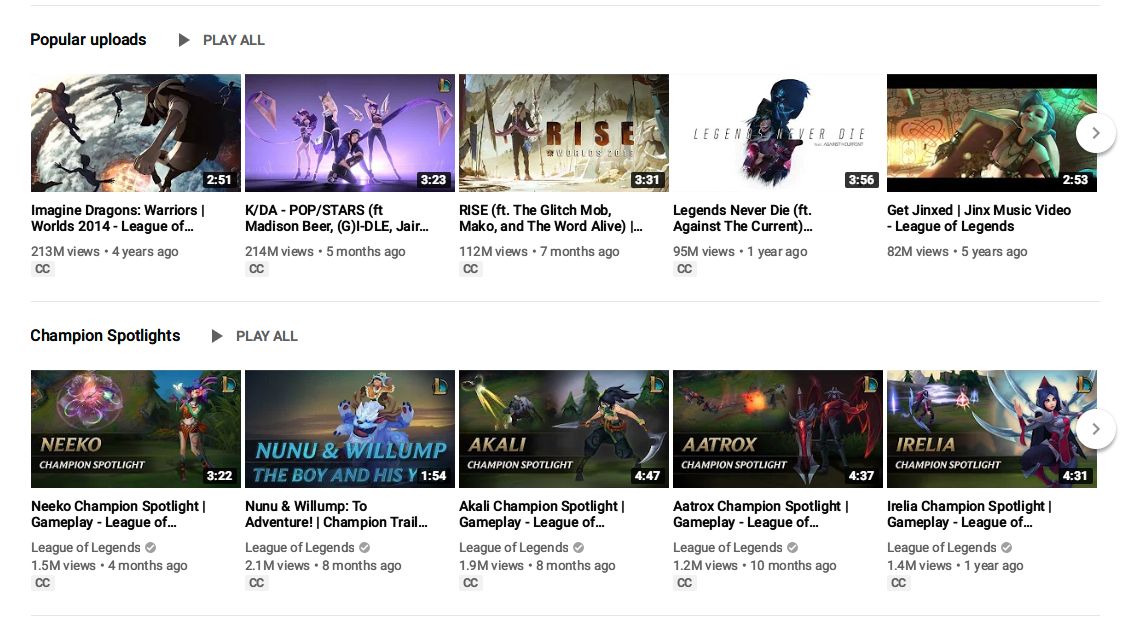The width and height of the screenshot is (1121, 617).
Task: Click '1.9M views • 8 months ago' text
Action: (x=537, y=566)
